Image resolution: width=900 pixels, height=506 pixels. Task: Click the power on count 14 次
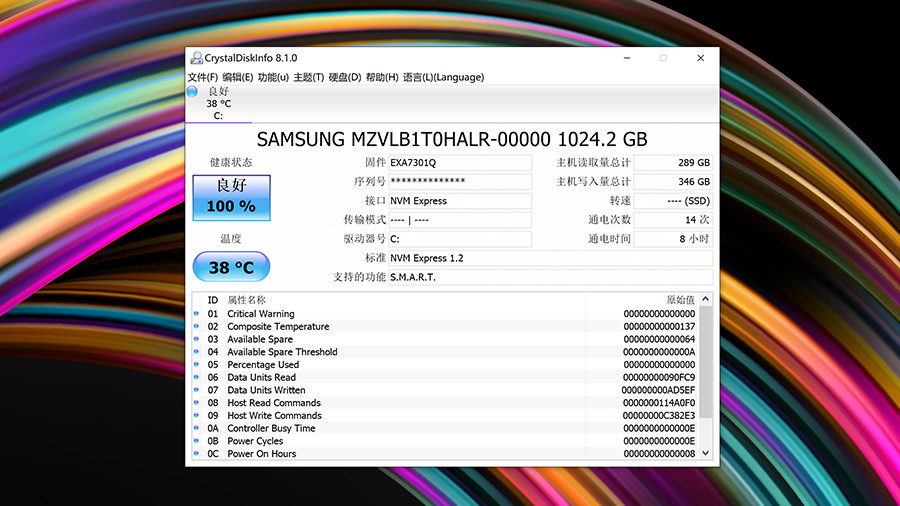pos(673,220)
